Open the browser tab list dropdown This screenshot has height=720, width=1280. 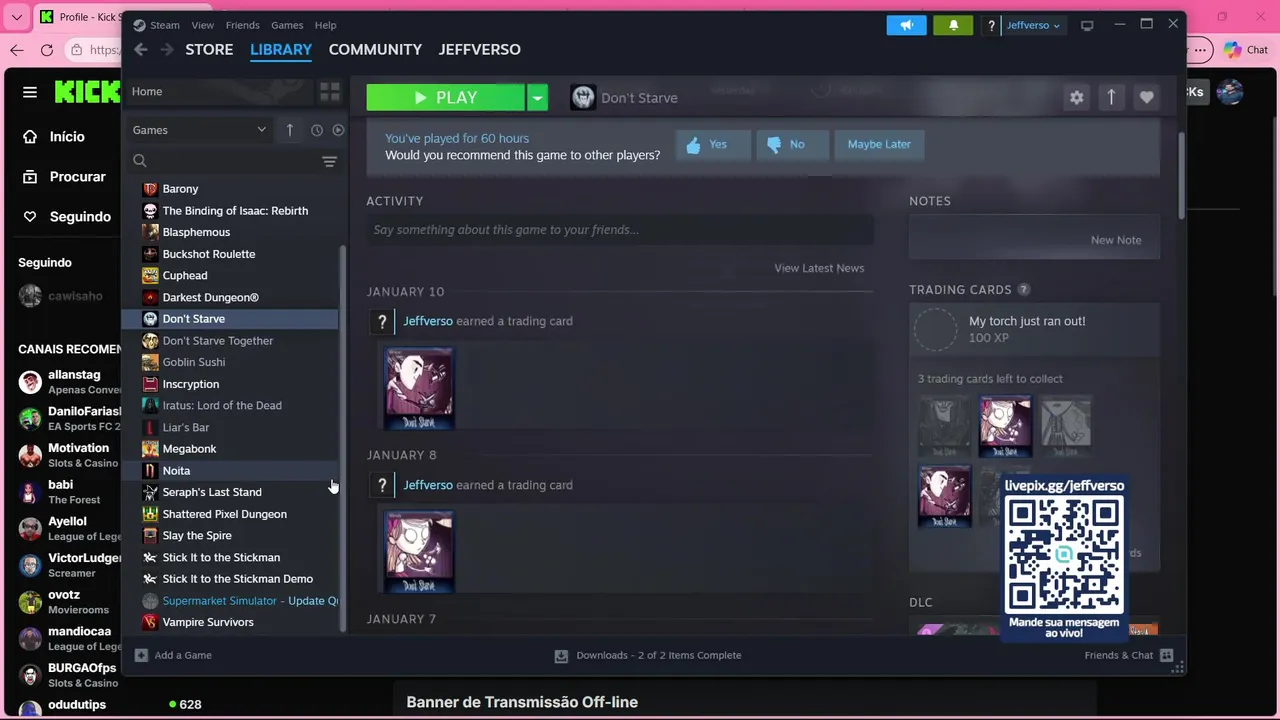point(16,17)
